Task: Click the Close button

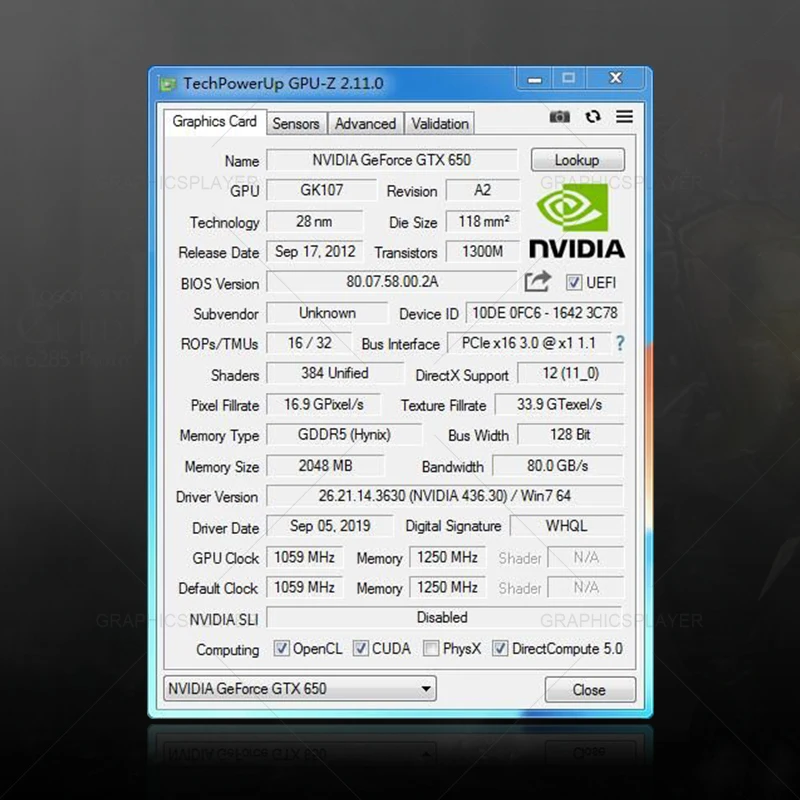Action: coord(590,690)
